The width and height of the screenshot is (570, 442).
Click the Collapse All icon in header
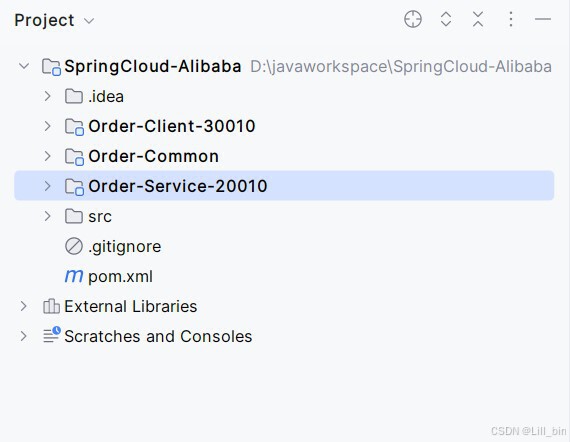pos(478,19)
